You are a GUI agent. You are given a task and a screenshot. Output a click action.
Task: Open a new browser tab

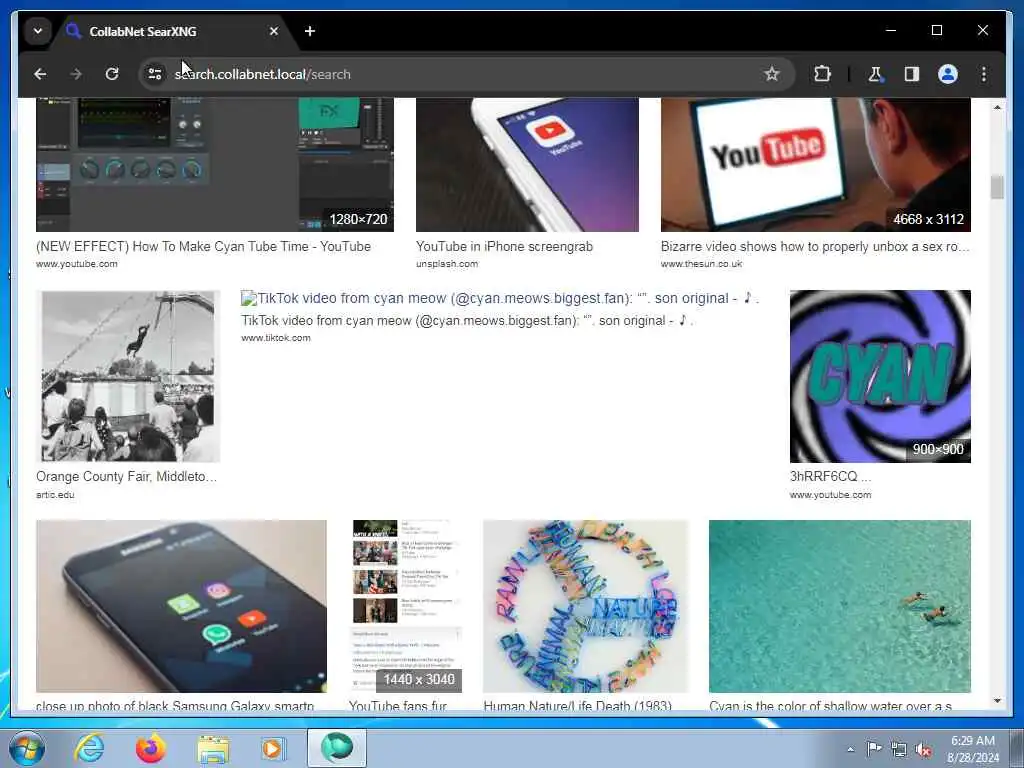310,31
